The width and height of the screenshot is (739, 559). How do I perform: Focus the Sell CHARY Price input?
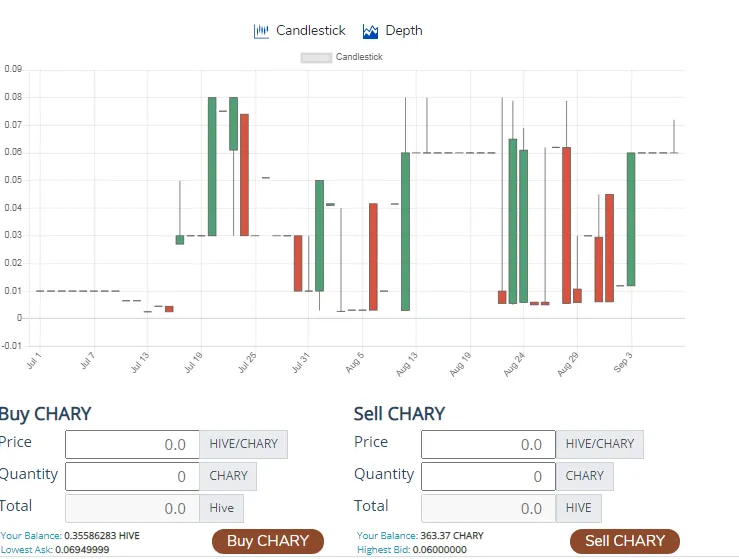coord(488,444)
